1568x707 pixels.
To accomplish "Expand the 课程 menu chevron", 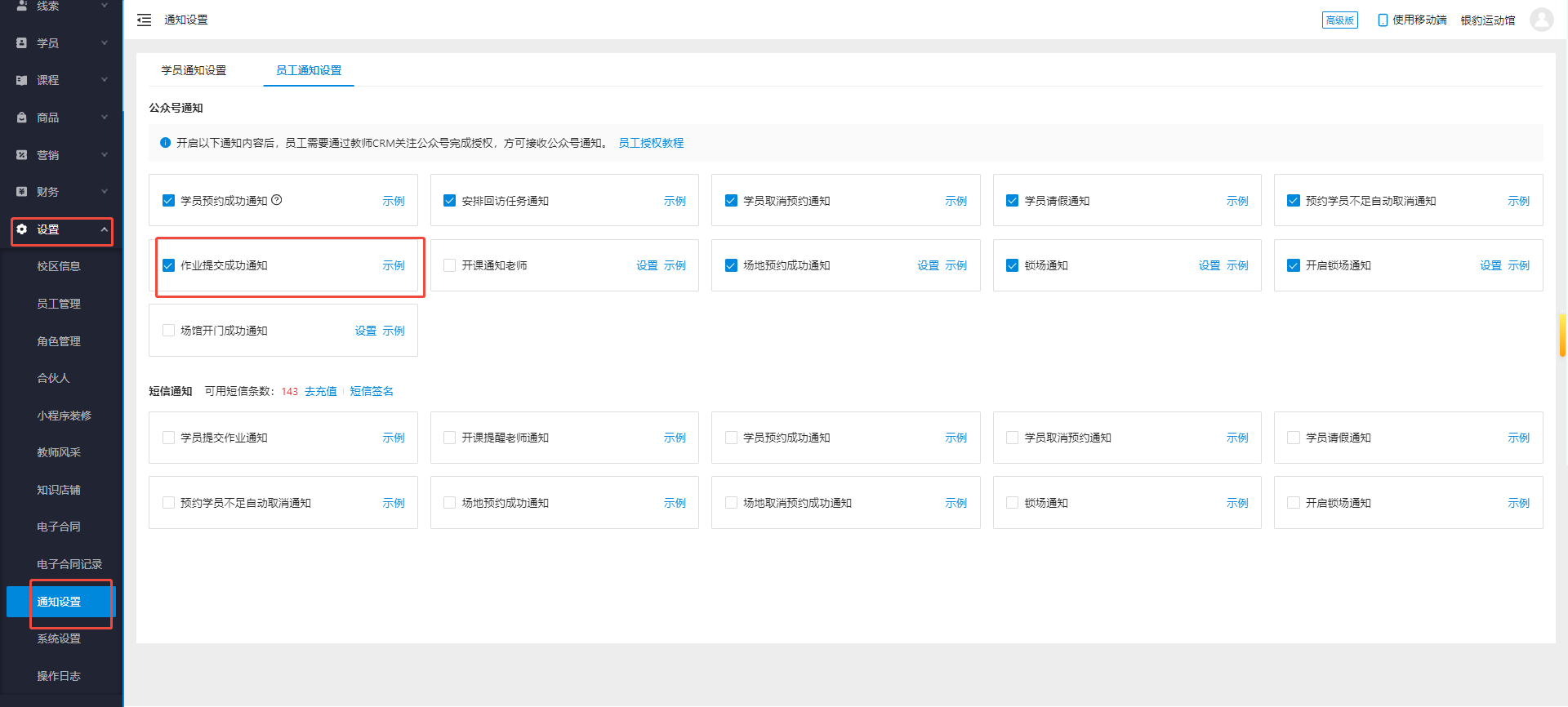I will (x=105, y=80).
